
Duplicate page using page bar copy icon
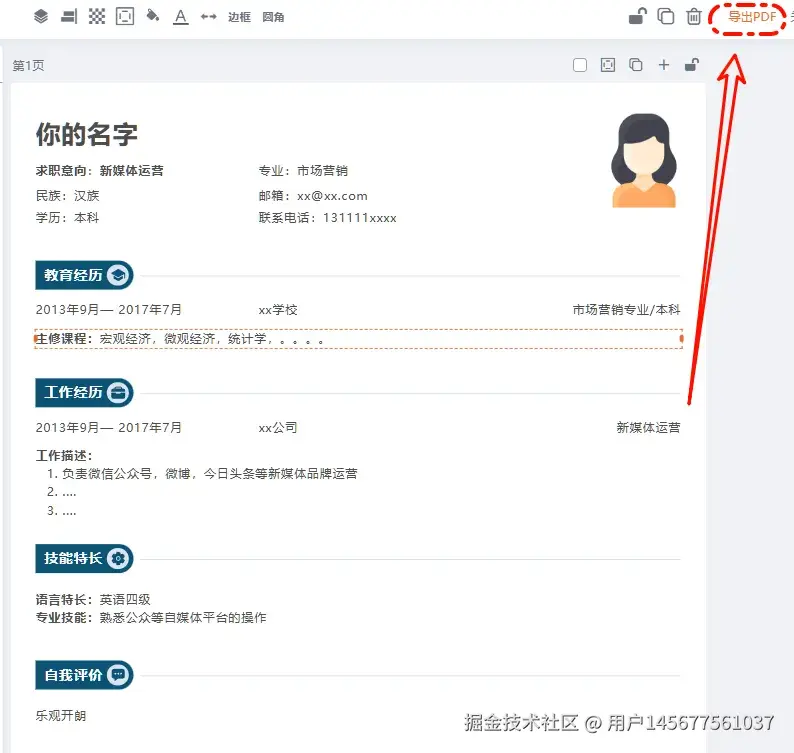point(636,65)
